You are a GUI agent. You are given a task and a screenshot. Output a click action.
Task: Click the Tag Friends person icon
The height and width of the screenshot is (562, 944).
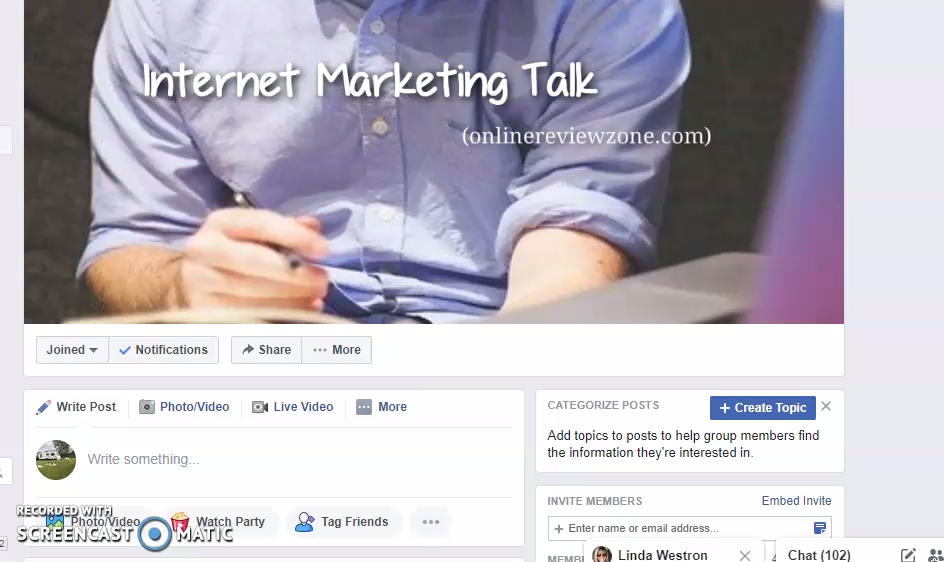point(305,522)
